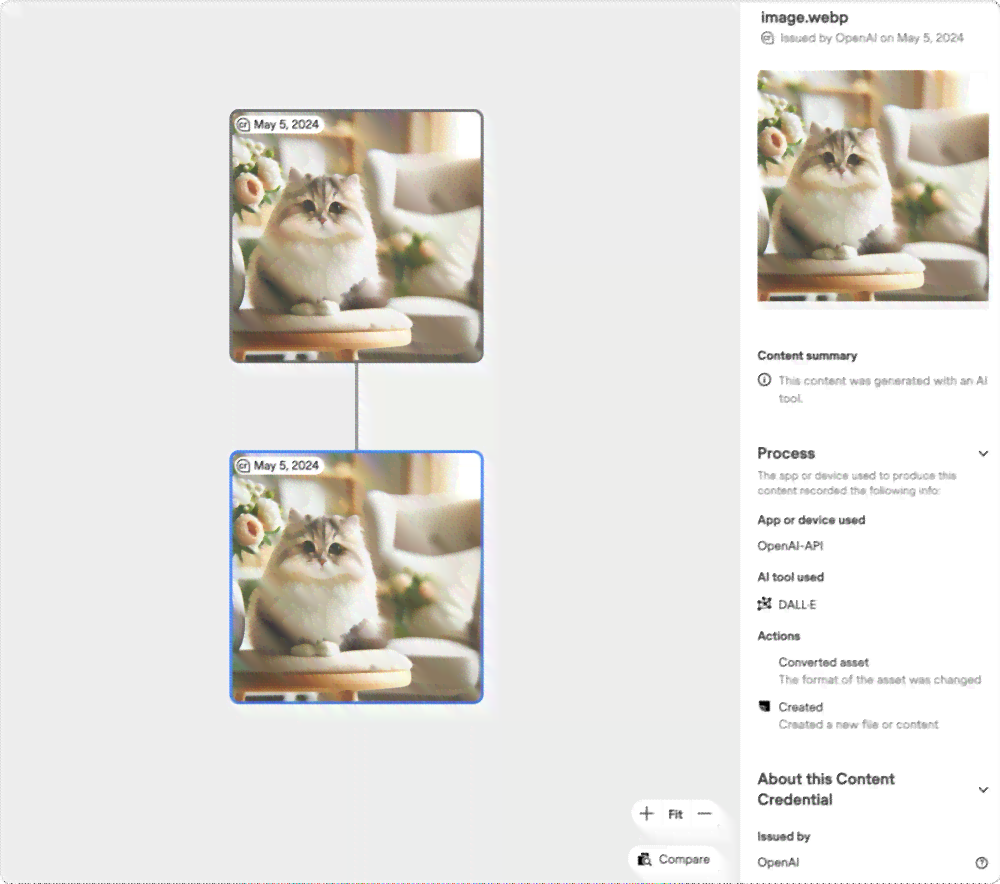Open the help icon next to OpenAI issuer

[982, 862]
